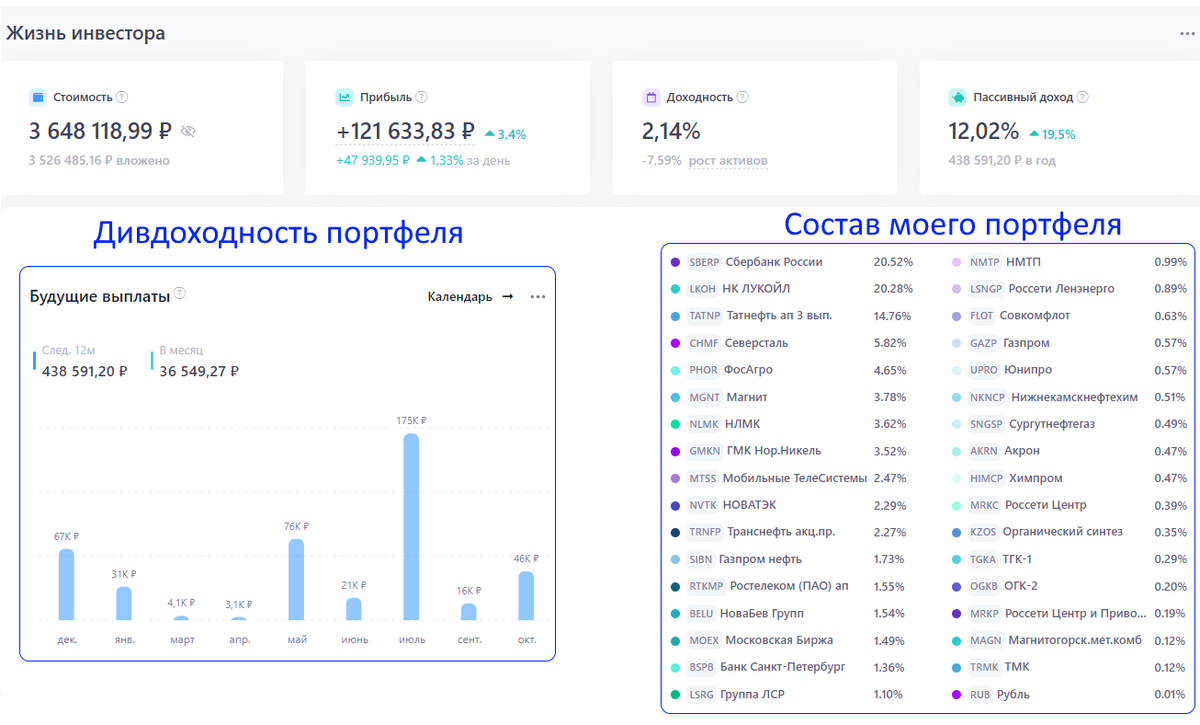Click the 36 549,27 ₽ monthly value
This screenshot has width=1200, height=725.
point(199,371)
